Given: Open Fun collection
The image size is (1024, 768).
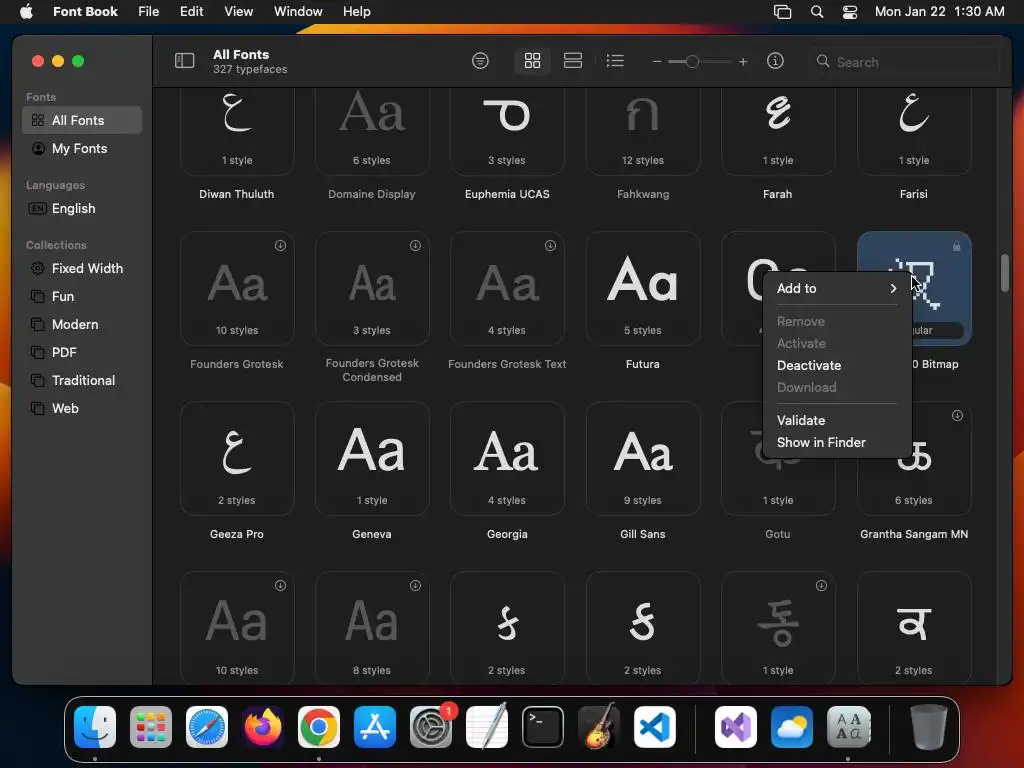Looking at the screenshot, I should point(82,296).
